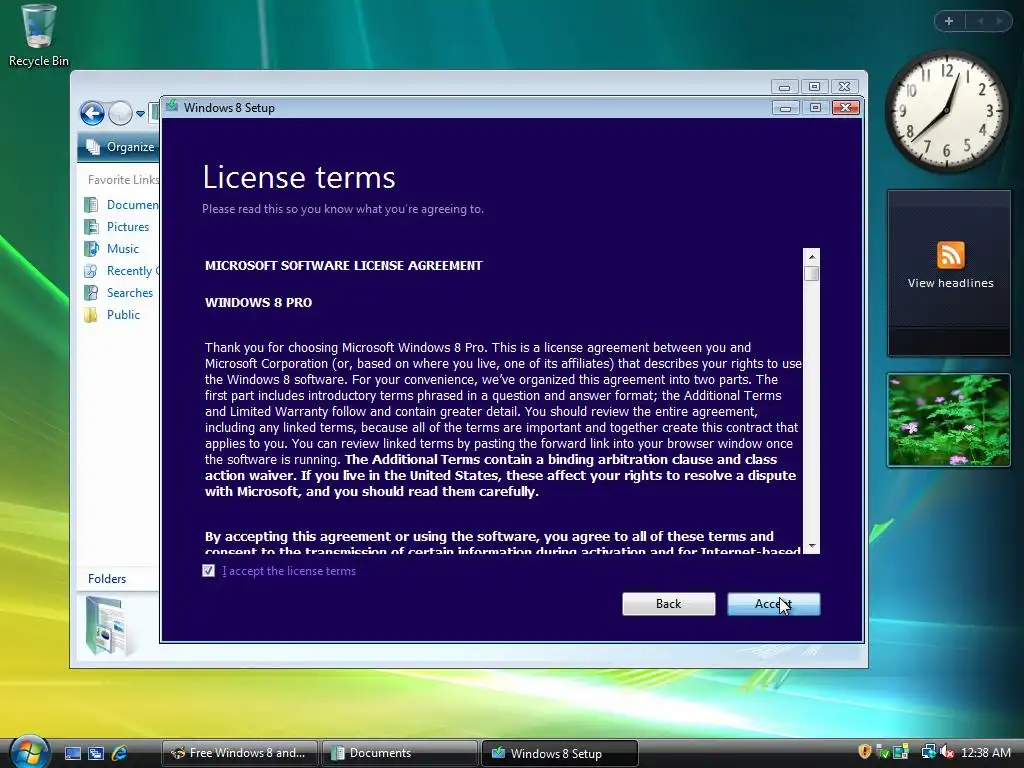Click the Forward arrow in Documents window
Screen dimensions: 1024x768
coord(120,114)
